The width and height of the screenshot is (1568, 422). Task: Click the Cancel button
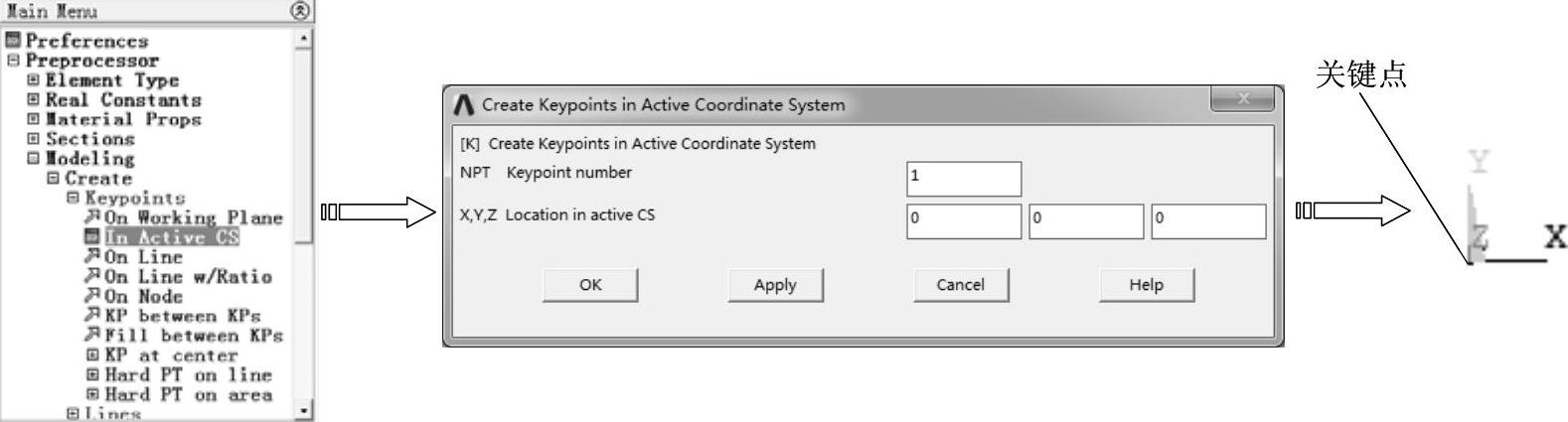960,285
